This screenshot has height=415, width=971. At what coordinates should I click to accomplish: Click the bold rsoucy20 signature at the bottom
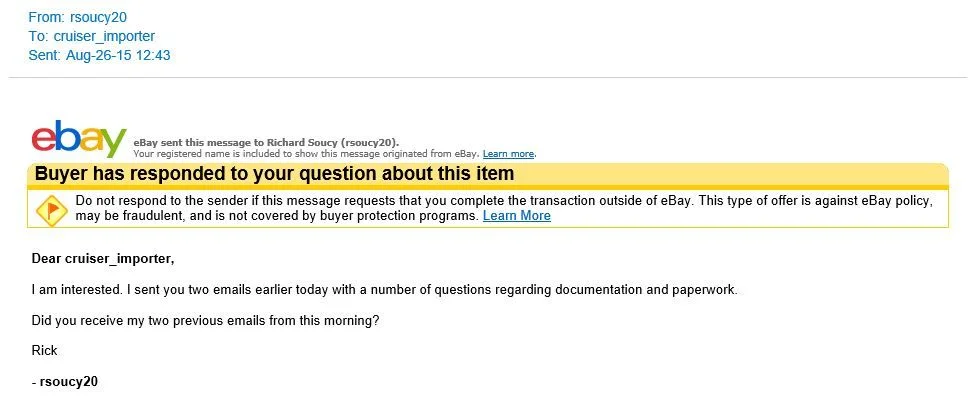pyautogui.click(x=68, y=382)
